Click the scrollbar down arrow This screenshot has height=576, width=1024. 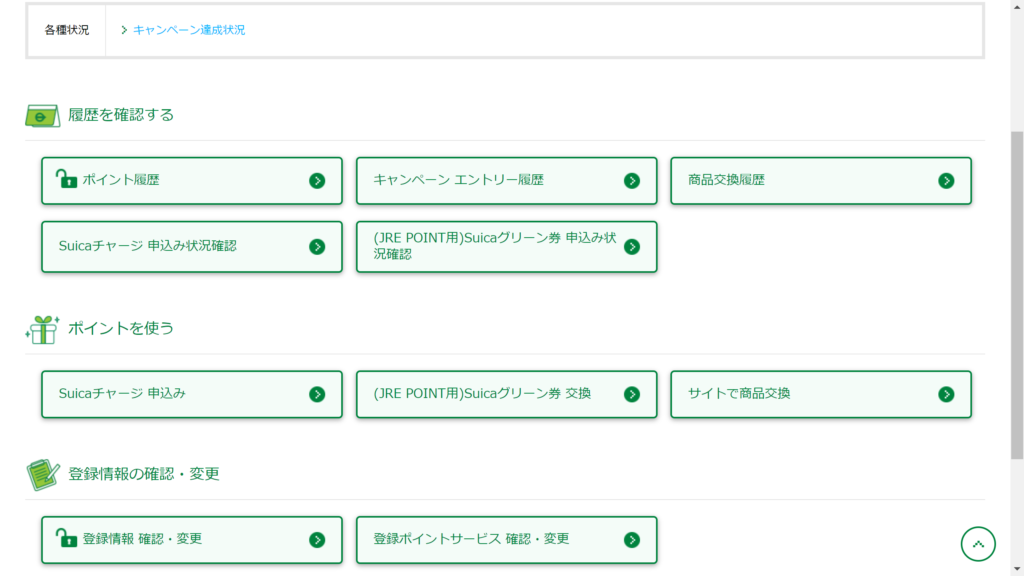pyautogui.click(x=1017, y=569)
